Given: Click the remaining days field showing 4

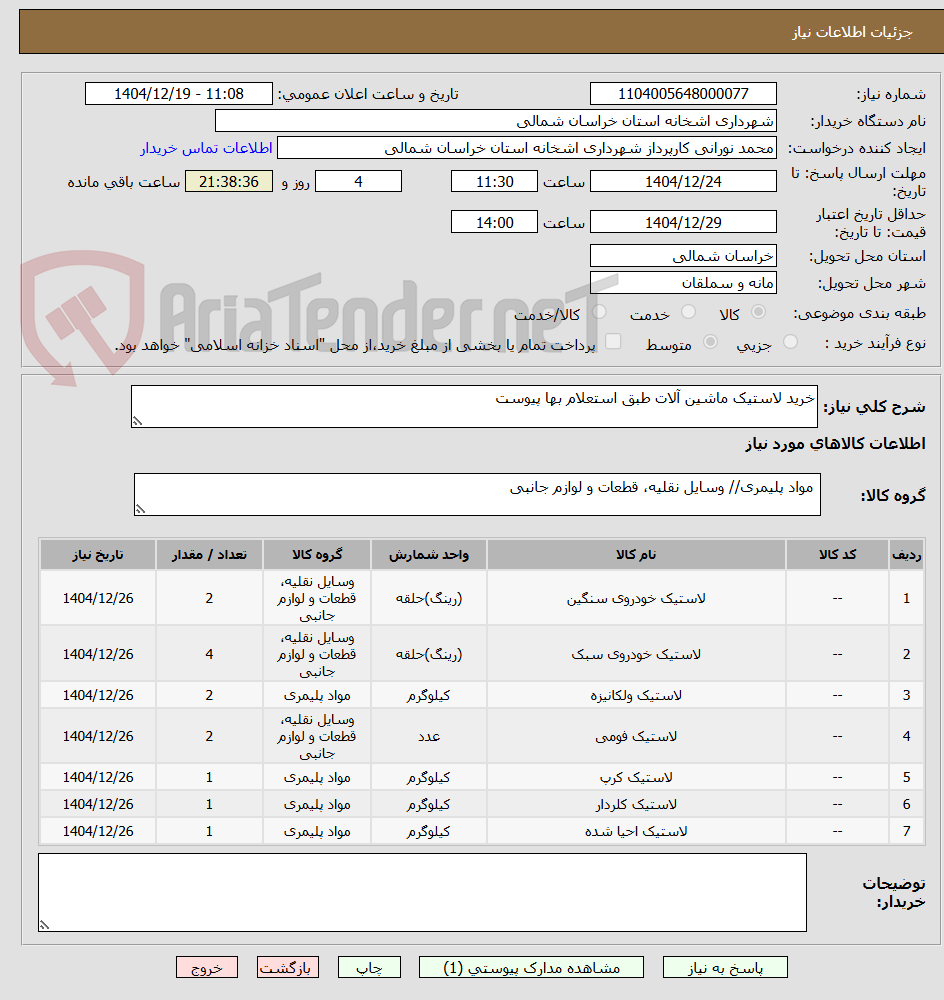Looking at the screenshot, I should (358, 182).
